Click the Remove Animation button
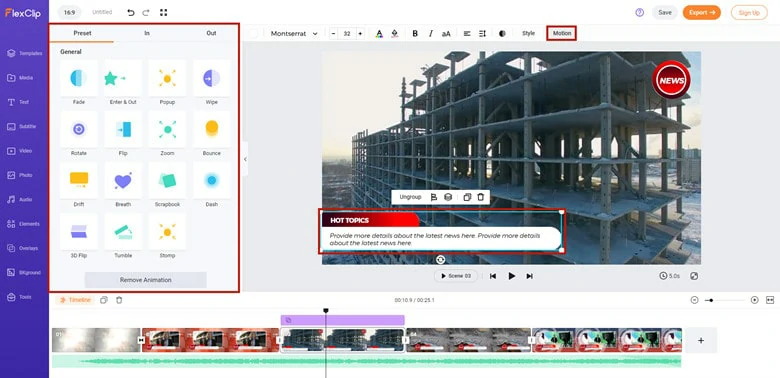This screenshot has height=378, width=780. pos(145,280)
